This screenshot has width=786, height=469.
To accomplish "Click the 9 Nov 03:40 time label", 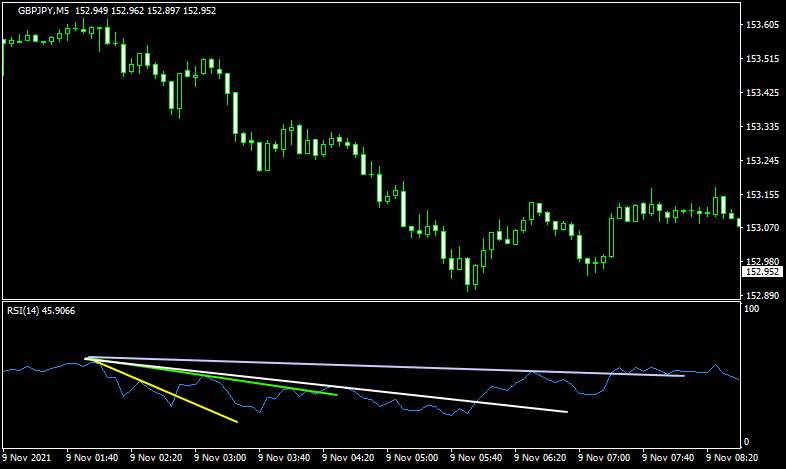I will point(284,457).
